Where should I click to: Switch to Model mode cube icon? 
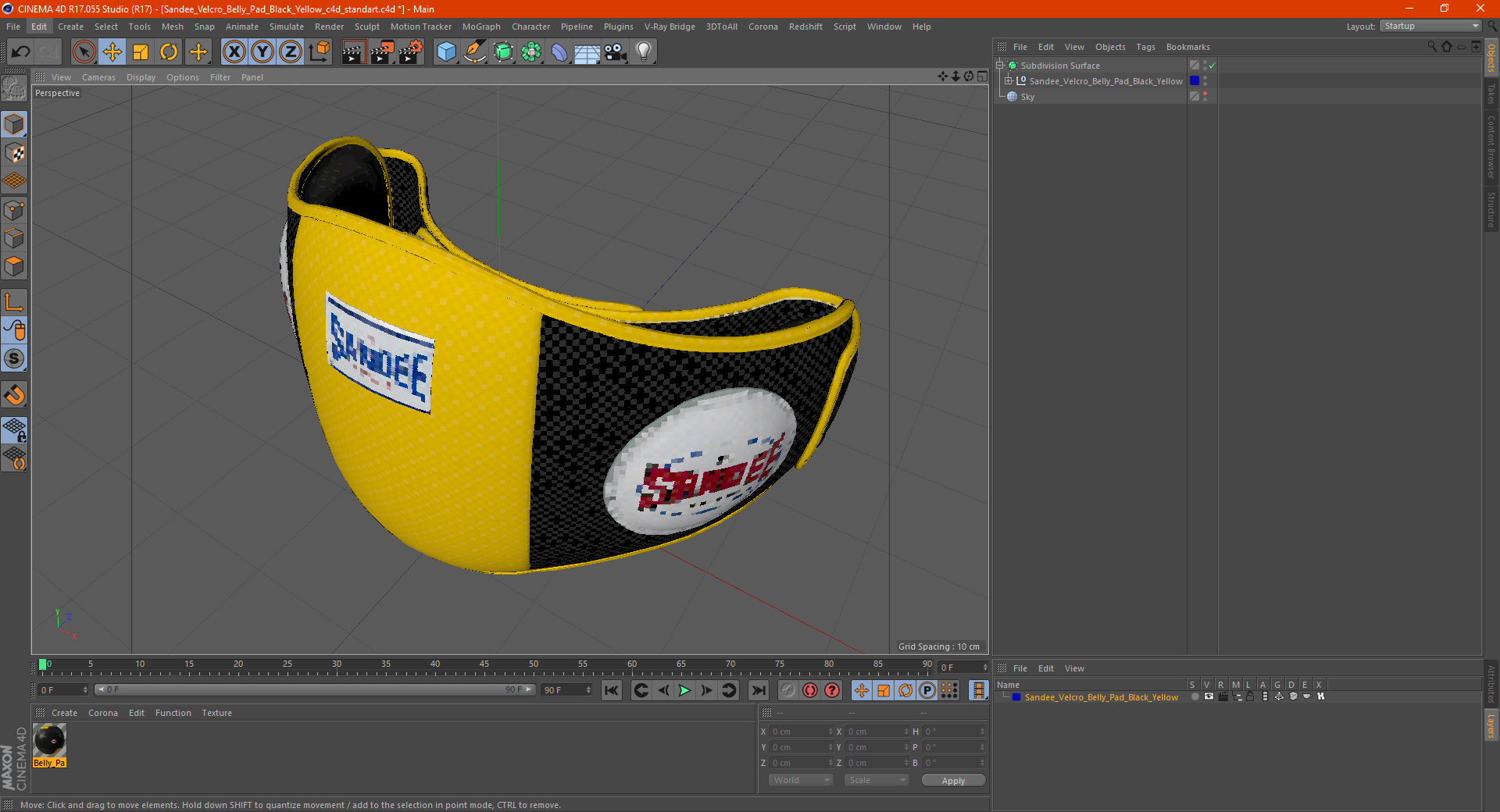(x=14, y=124)
